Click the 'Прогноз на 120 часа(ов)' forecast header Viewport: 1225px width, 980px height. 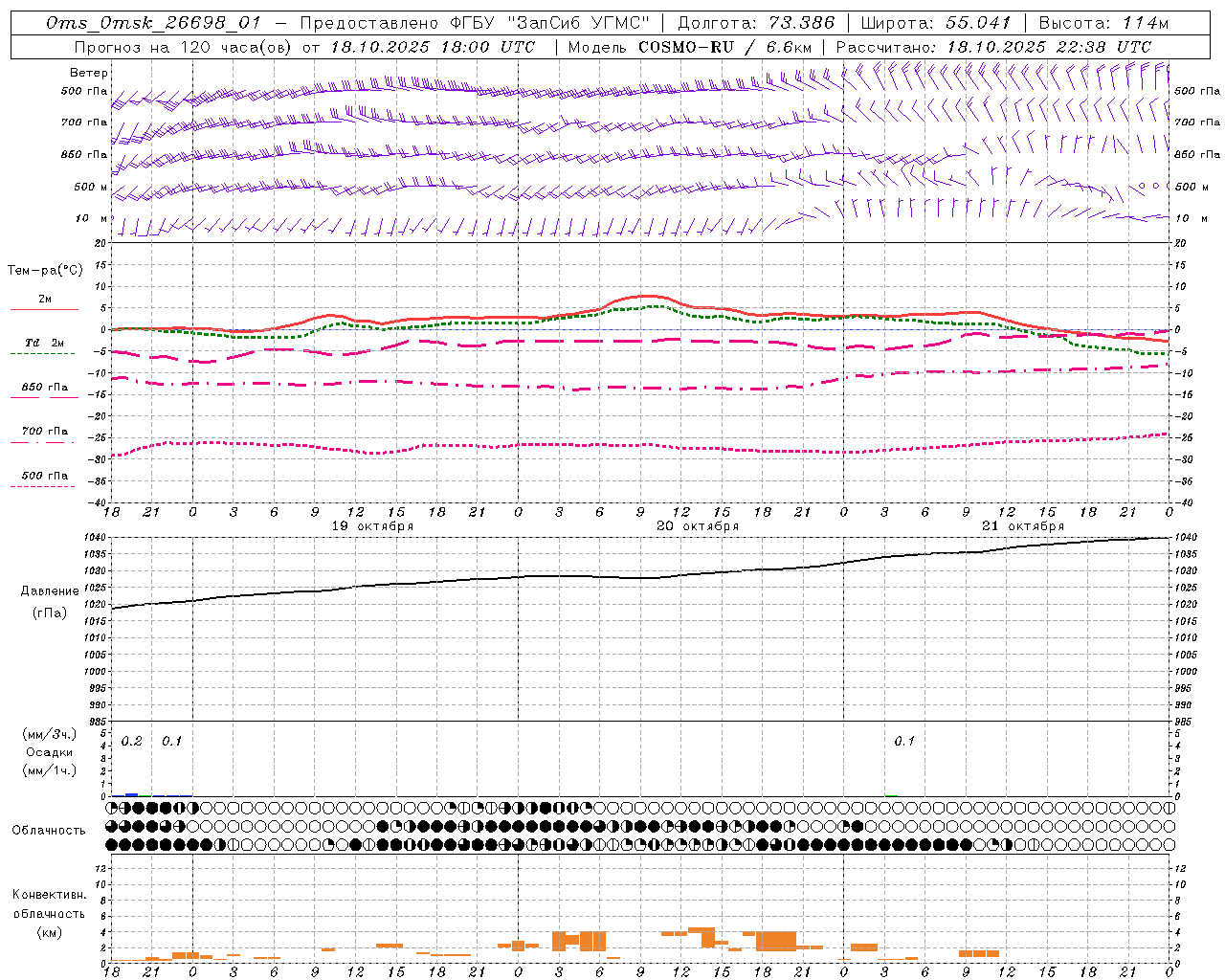coord(184,46)
